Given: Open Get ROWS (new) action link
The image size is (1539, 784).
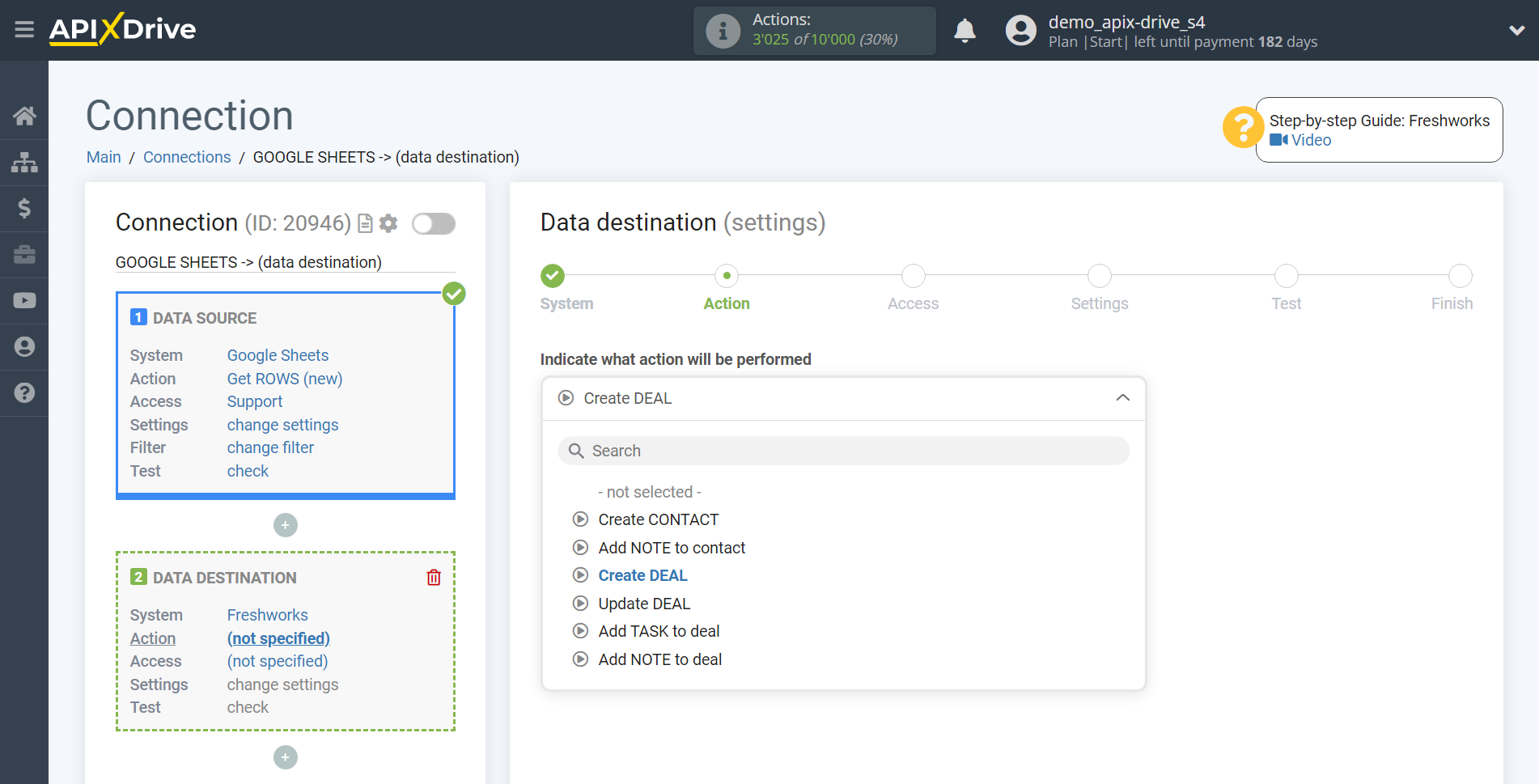Looking at the screenshot, I should tap(285, 379).
